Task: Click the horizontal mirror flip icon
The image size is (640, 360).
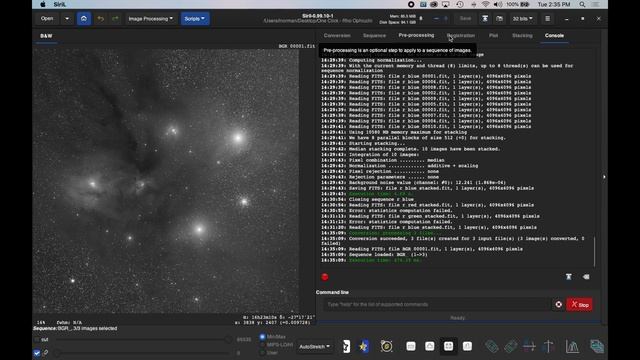Action: pyautogui.click(x=529, y=347)
